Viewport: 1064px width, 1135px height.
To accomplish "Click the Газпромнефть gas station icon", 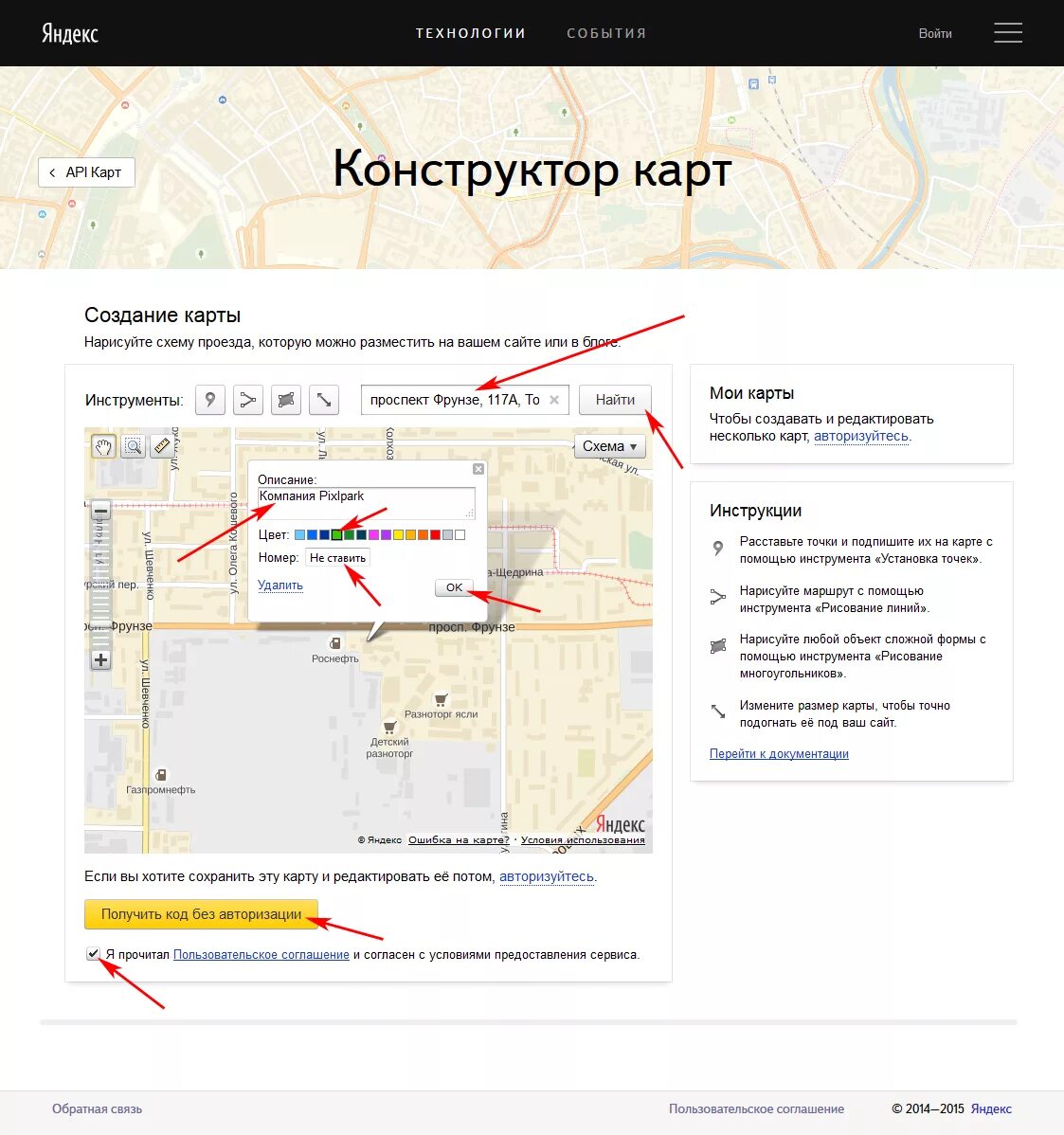I will 161,775.
